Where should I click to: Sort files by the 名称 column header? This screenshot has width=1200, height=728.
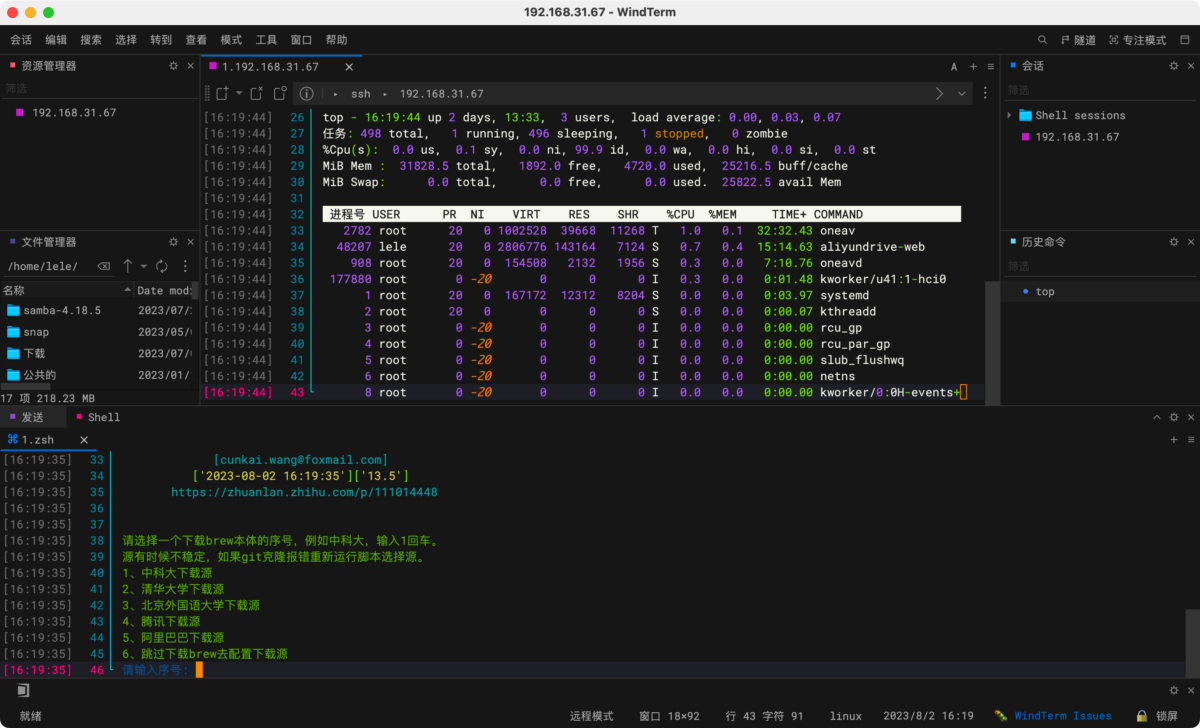tap(66, 290)
